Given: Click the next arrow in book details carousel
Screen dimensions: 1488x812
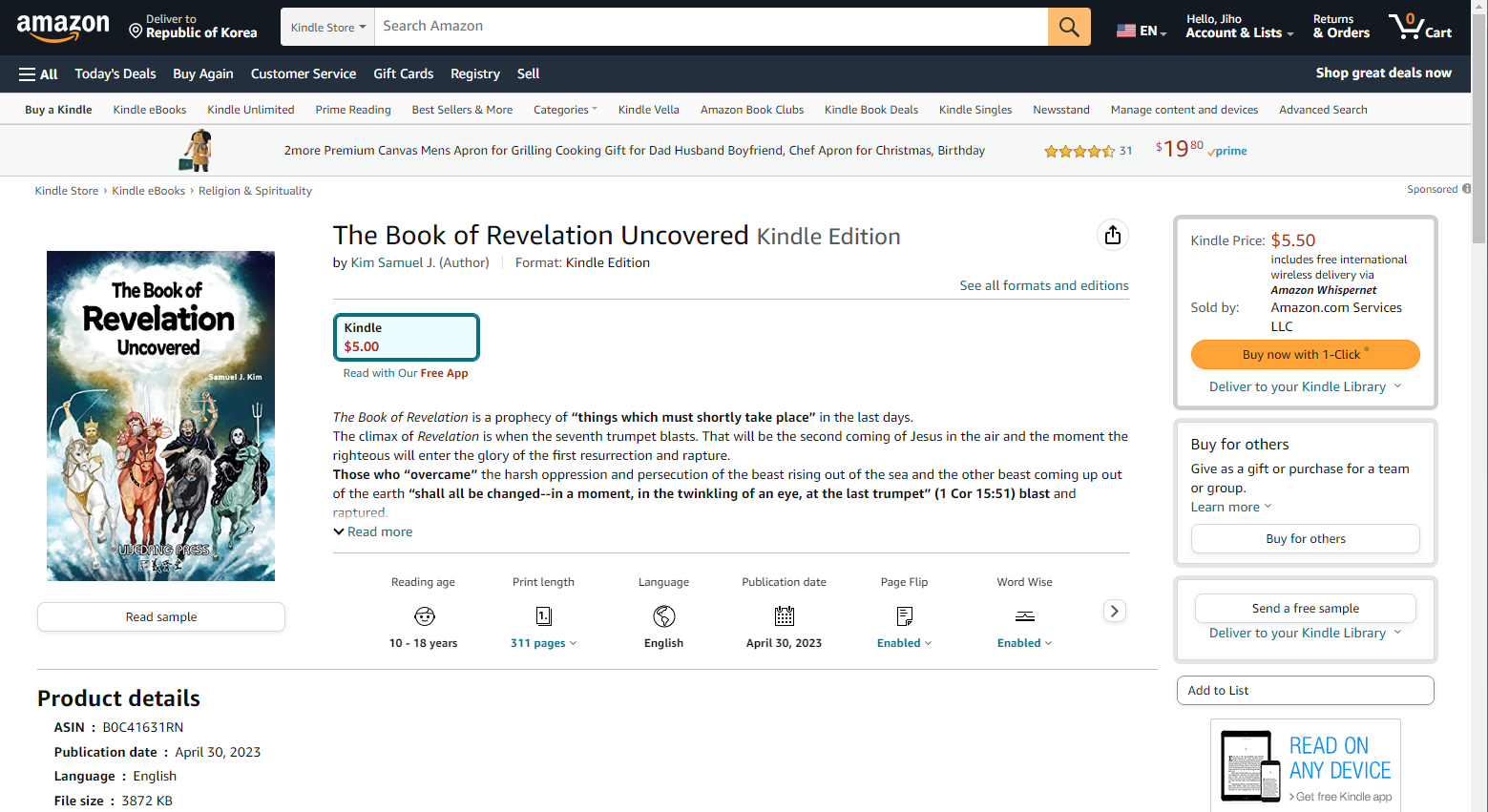Looking at the screenshot, I should click(1114, 611).
